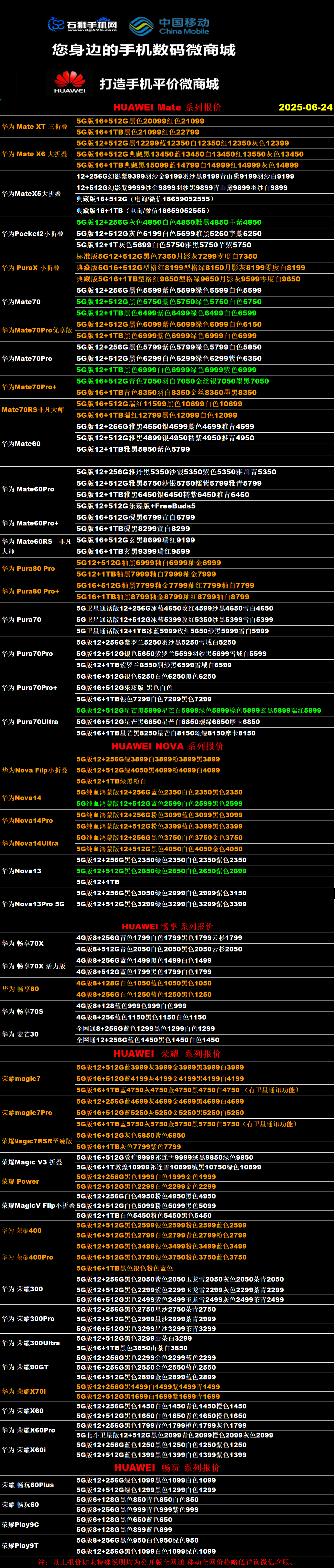Click the 您身边的手机数码微商城 banner title
The image size is (335, 1568).
[x=143, y=50]
